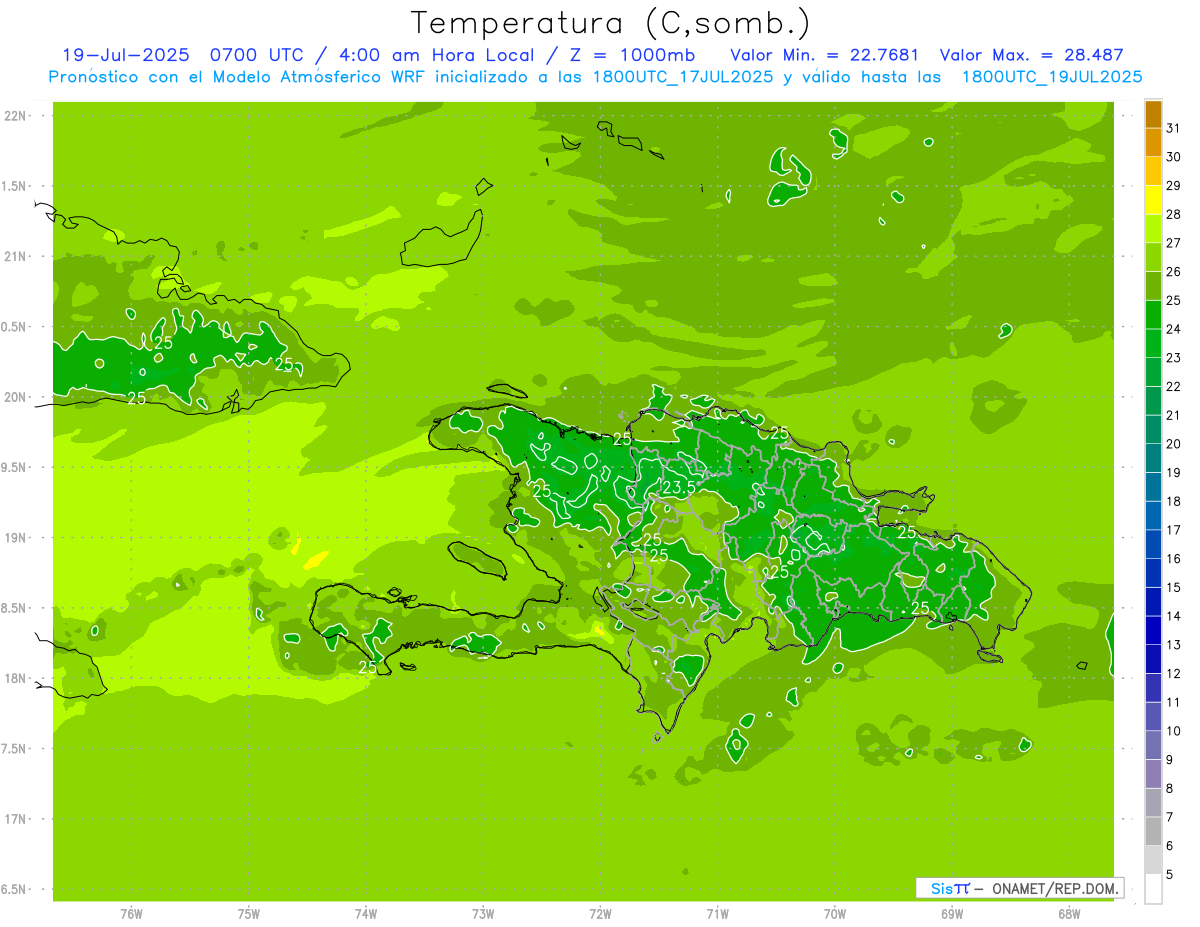Select the "1800UTC_19JUL2025" valid-until time text
The width and height of the screenshot is (1200, 927).
(x=1051, y=77)
